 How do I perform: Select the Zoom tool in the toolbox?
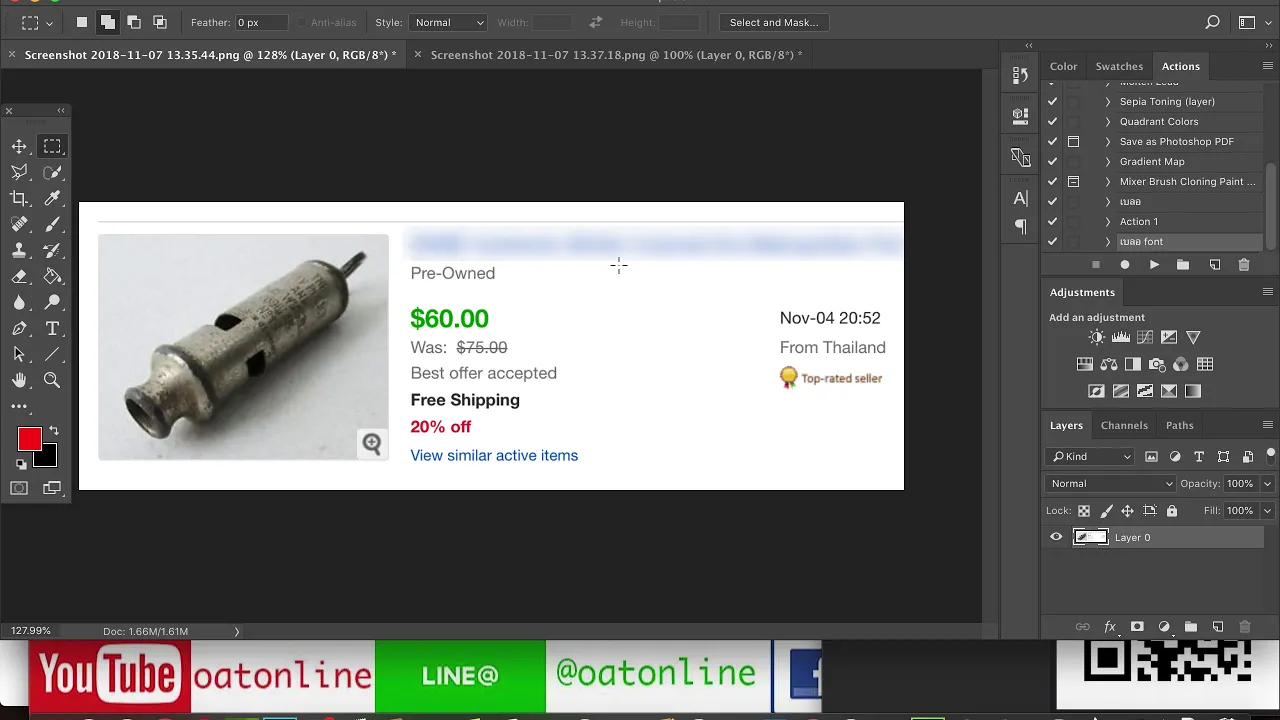point(52,381)
